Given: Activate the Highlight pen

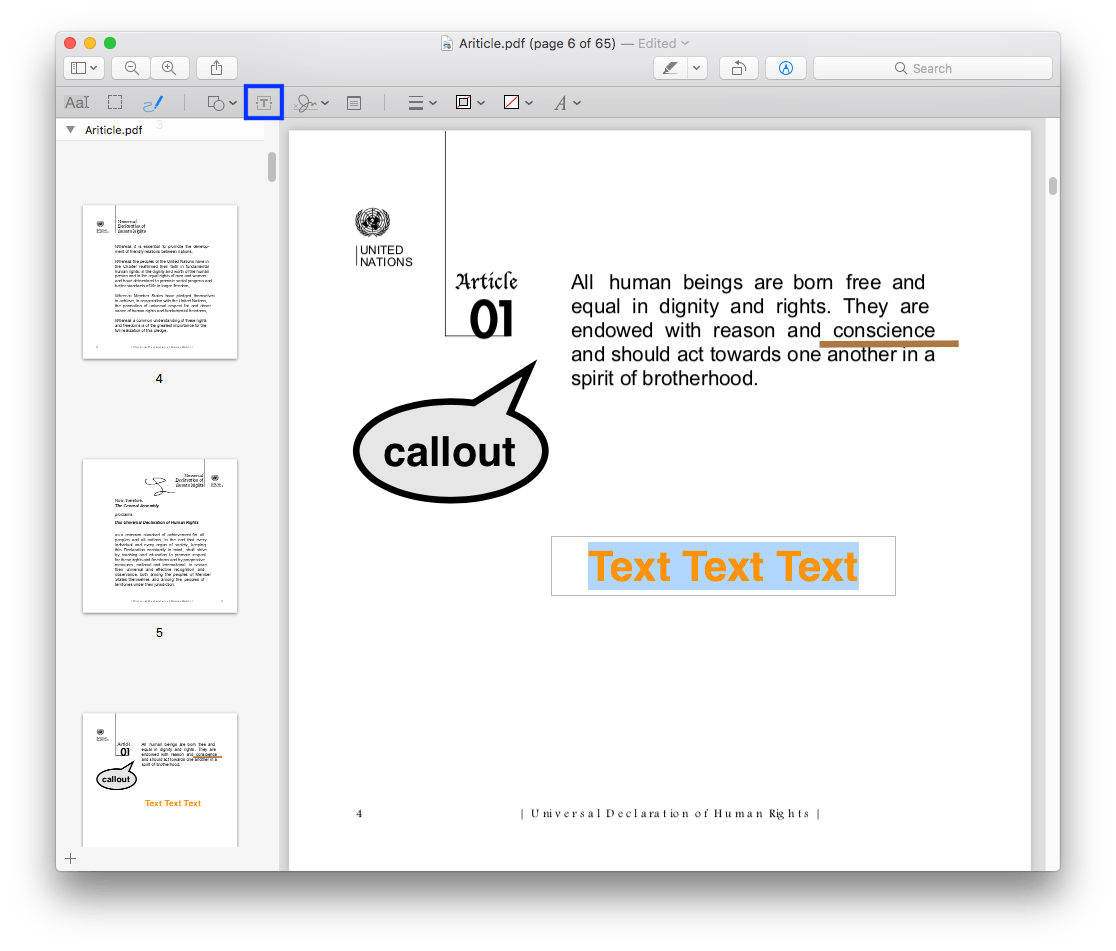Looking at the screenshot, I should coord(671,67).
